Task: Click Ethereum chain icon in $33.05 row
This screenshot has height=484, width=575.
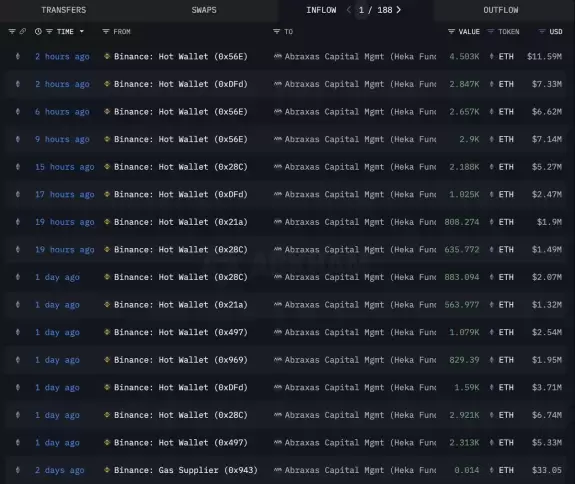Action: pos(18,470)
